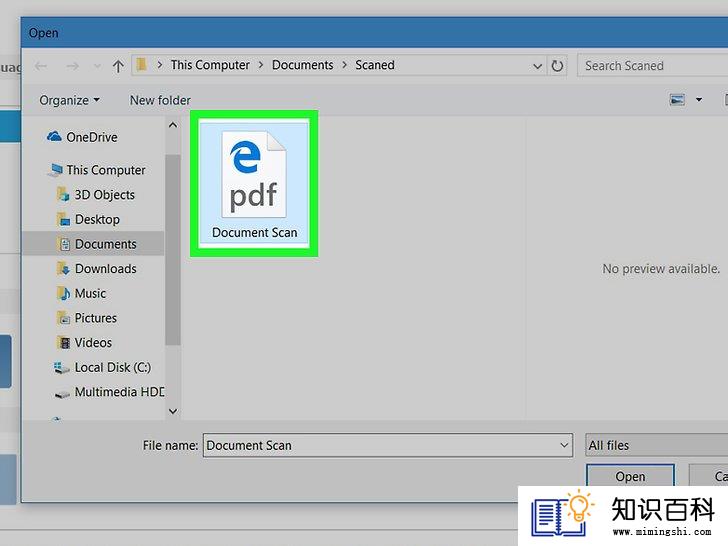The image size is (728, 546).
Task: Click the folder icon in address bar
Action: point(142,65)
